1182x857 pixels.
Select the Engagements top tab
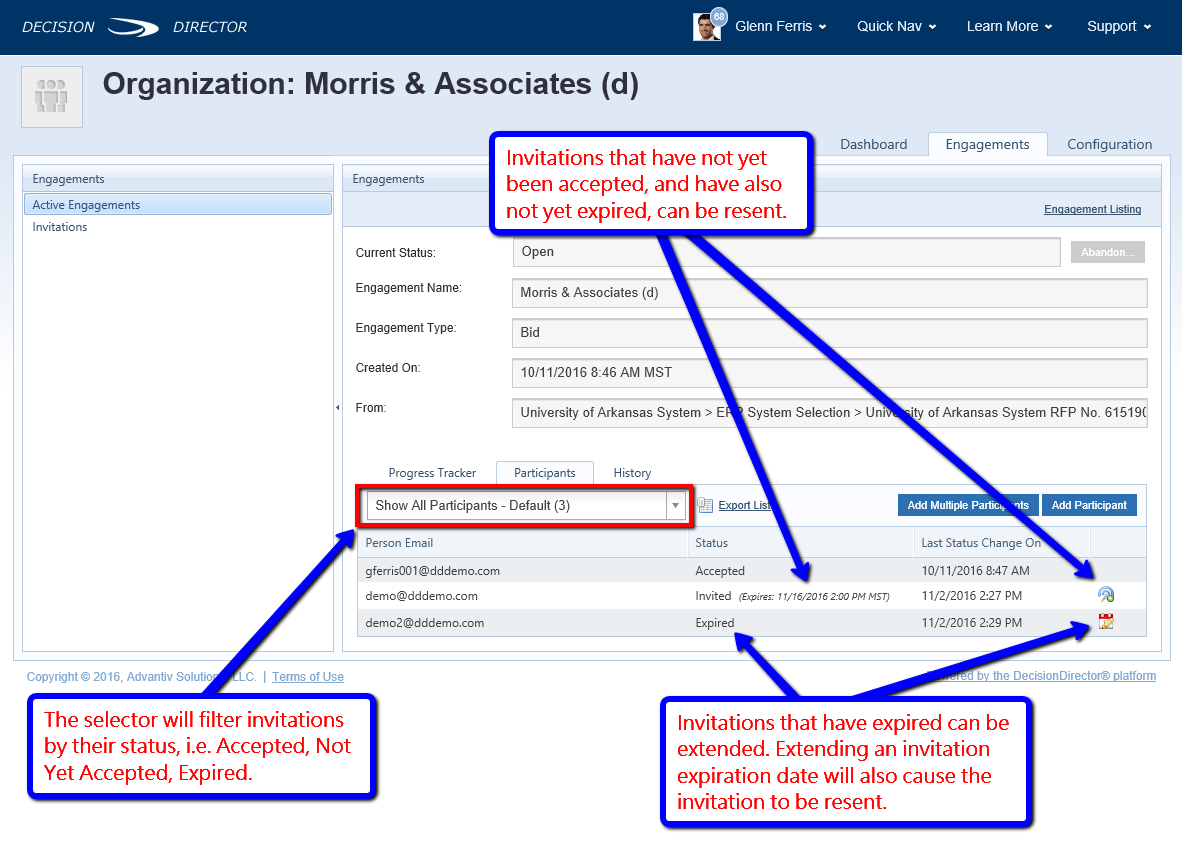coord(987,144)
